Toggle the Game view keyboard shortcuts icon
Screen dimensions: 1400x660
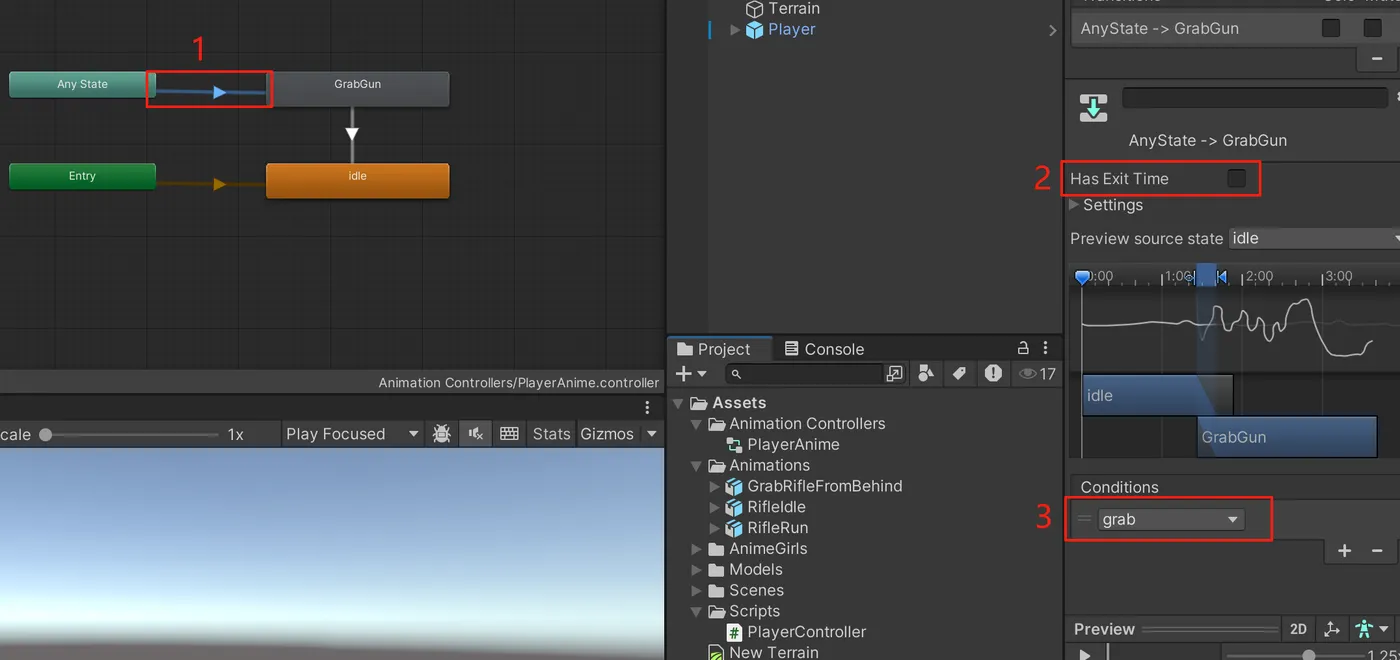pos(509,433)
